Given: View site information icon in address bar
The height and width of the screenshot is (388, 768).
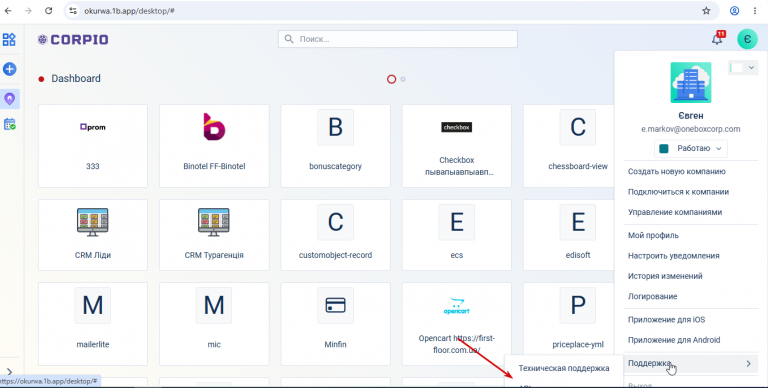Looking at the screenshot, I should tap(73, 11).
